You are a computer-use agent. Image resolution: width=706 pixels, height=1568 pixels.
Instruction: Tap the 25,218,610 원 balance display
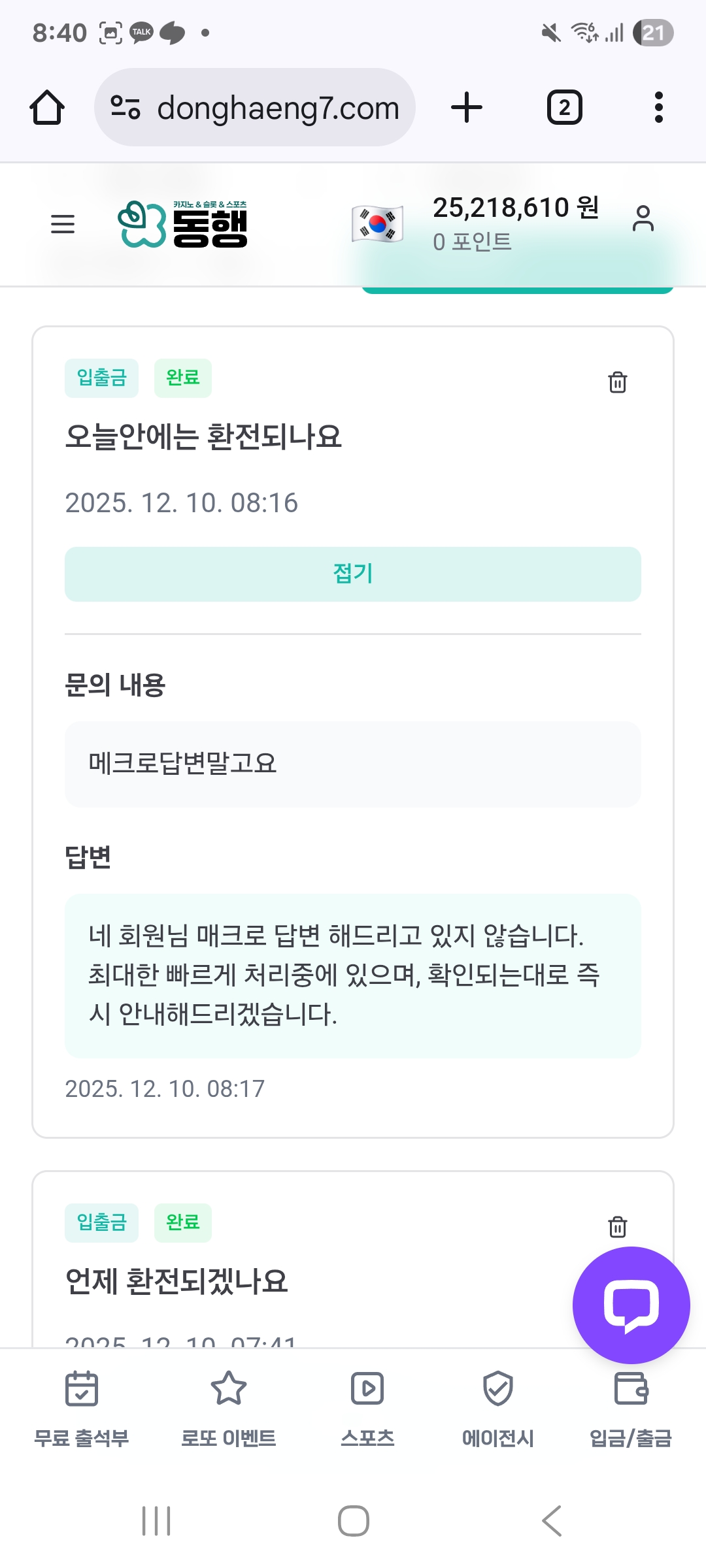click(x=516, y=208)
